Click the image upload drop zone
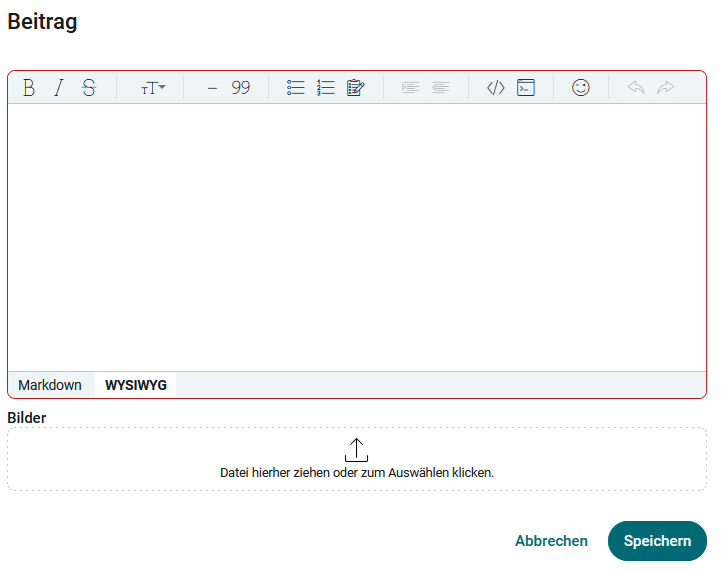 click(357, 459)
